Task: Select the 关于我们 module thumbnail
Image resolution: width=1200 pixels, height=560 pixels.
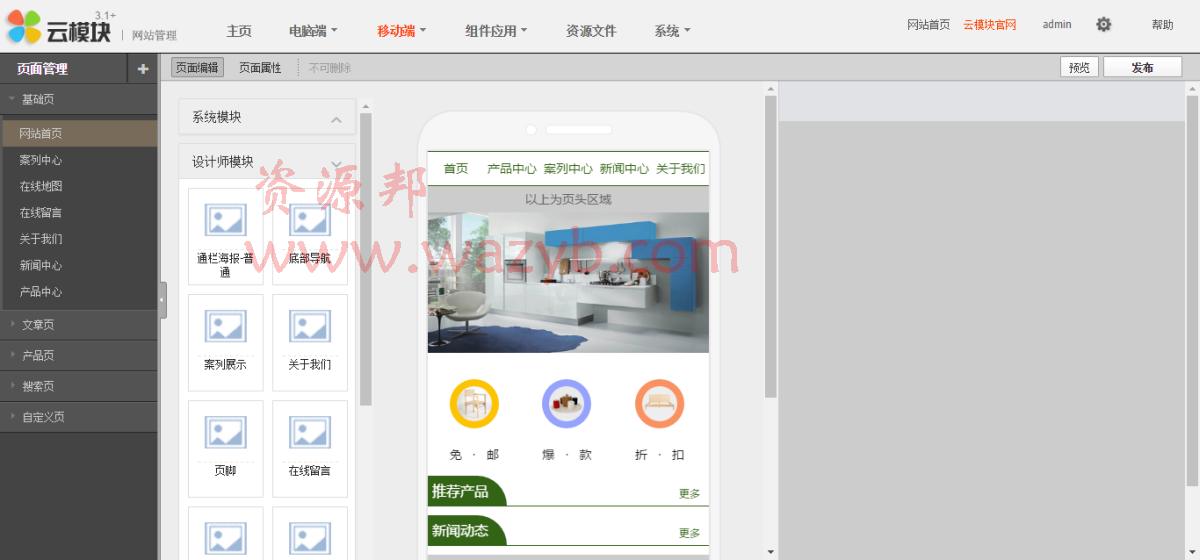Action: 310,343
